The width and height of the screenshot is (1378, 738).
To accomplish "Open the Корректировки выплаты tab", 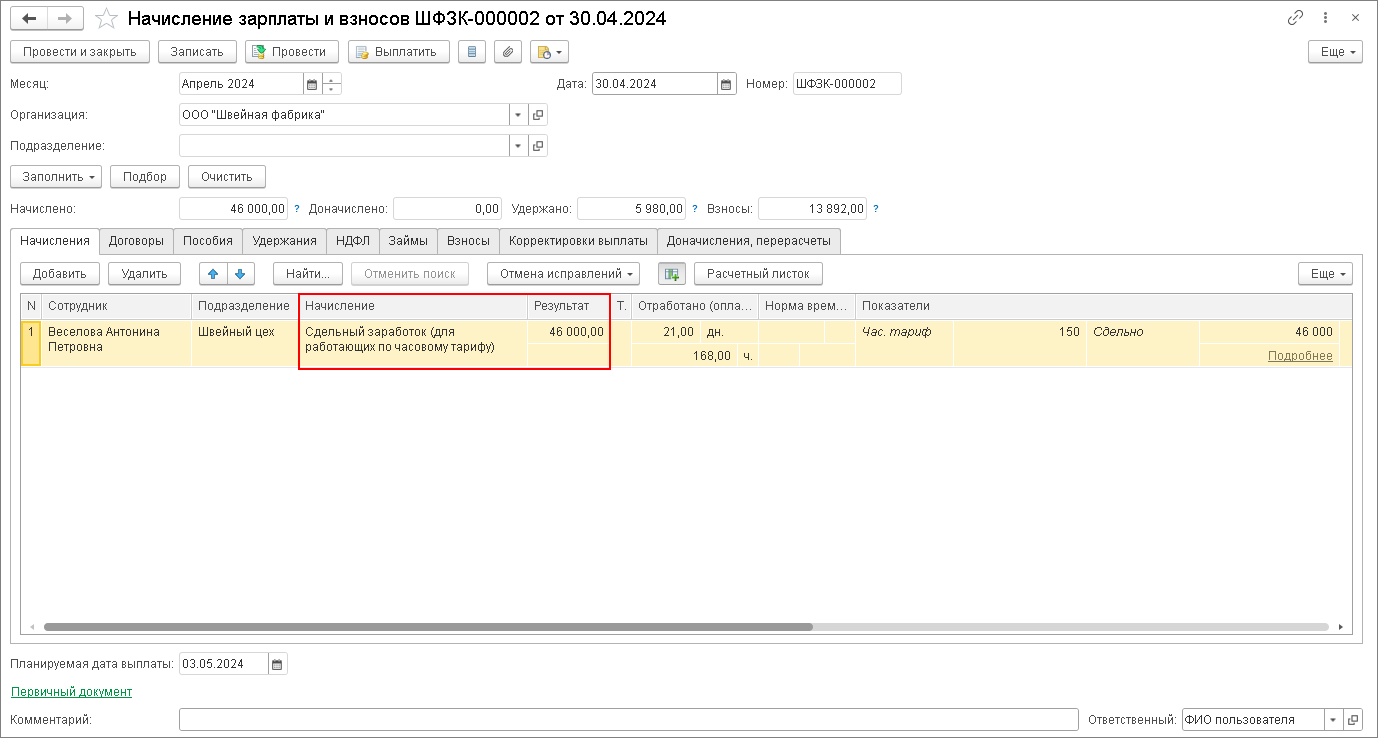I will coord(578,240).
